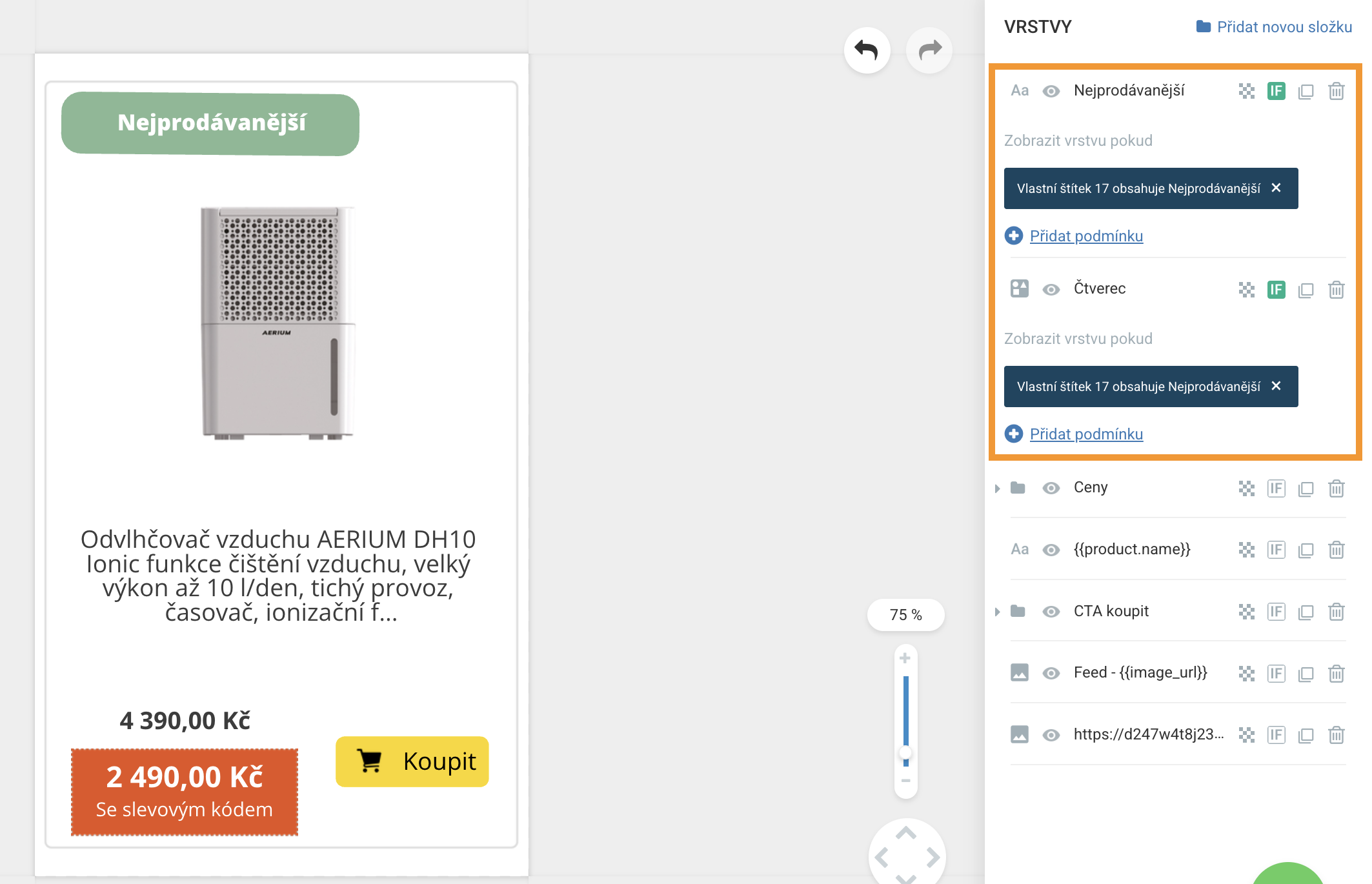Hide the https://d247w4t8j23 image layer
The width and height of the screenshot is (1372, 884).
pyautogui.click(x=1051, y=735)
